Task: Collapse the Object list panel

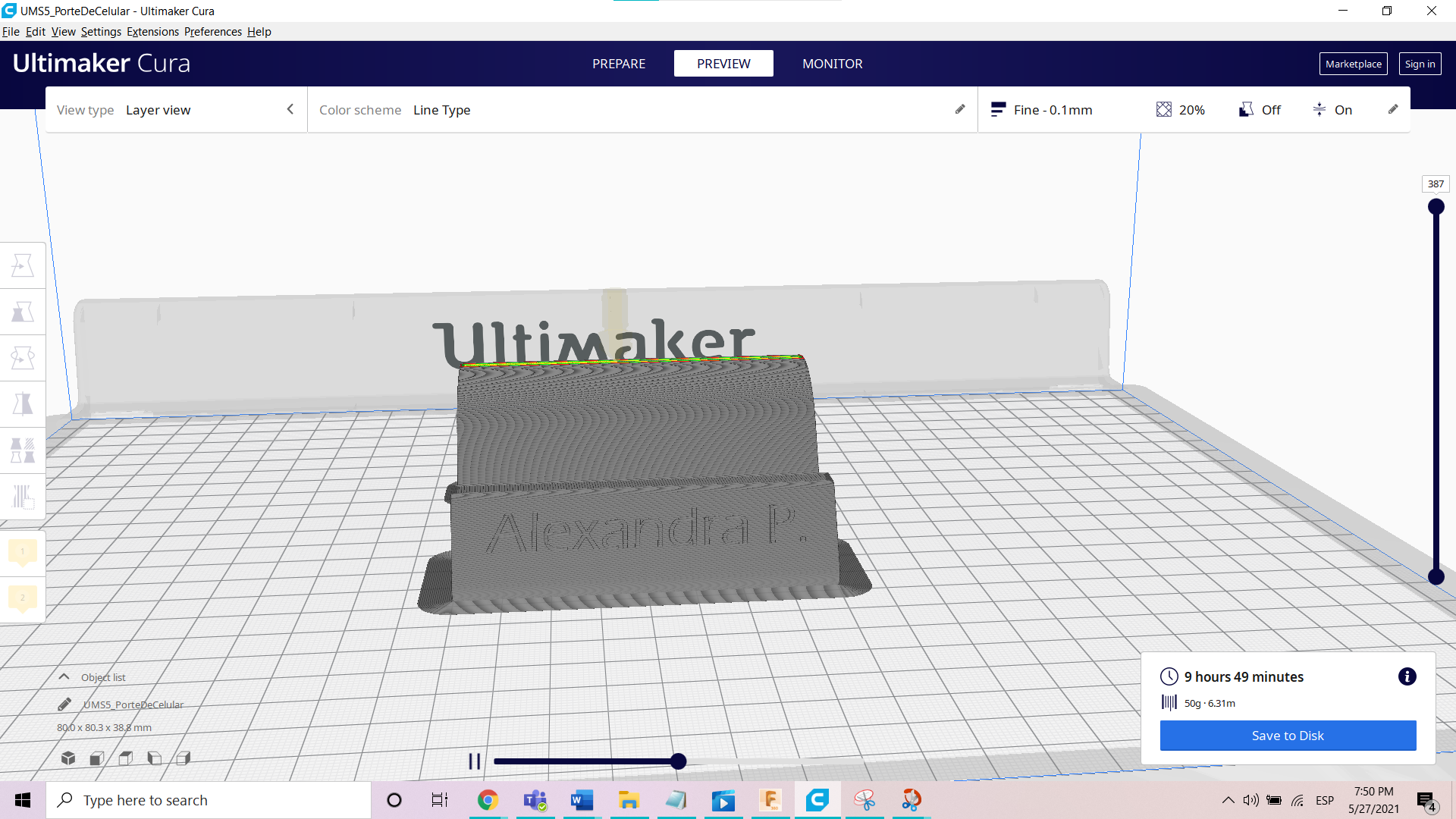Action: (64, 677)
